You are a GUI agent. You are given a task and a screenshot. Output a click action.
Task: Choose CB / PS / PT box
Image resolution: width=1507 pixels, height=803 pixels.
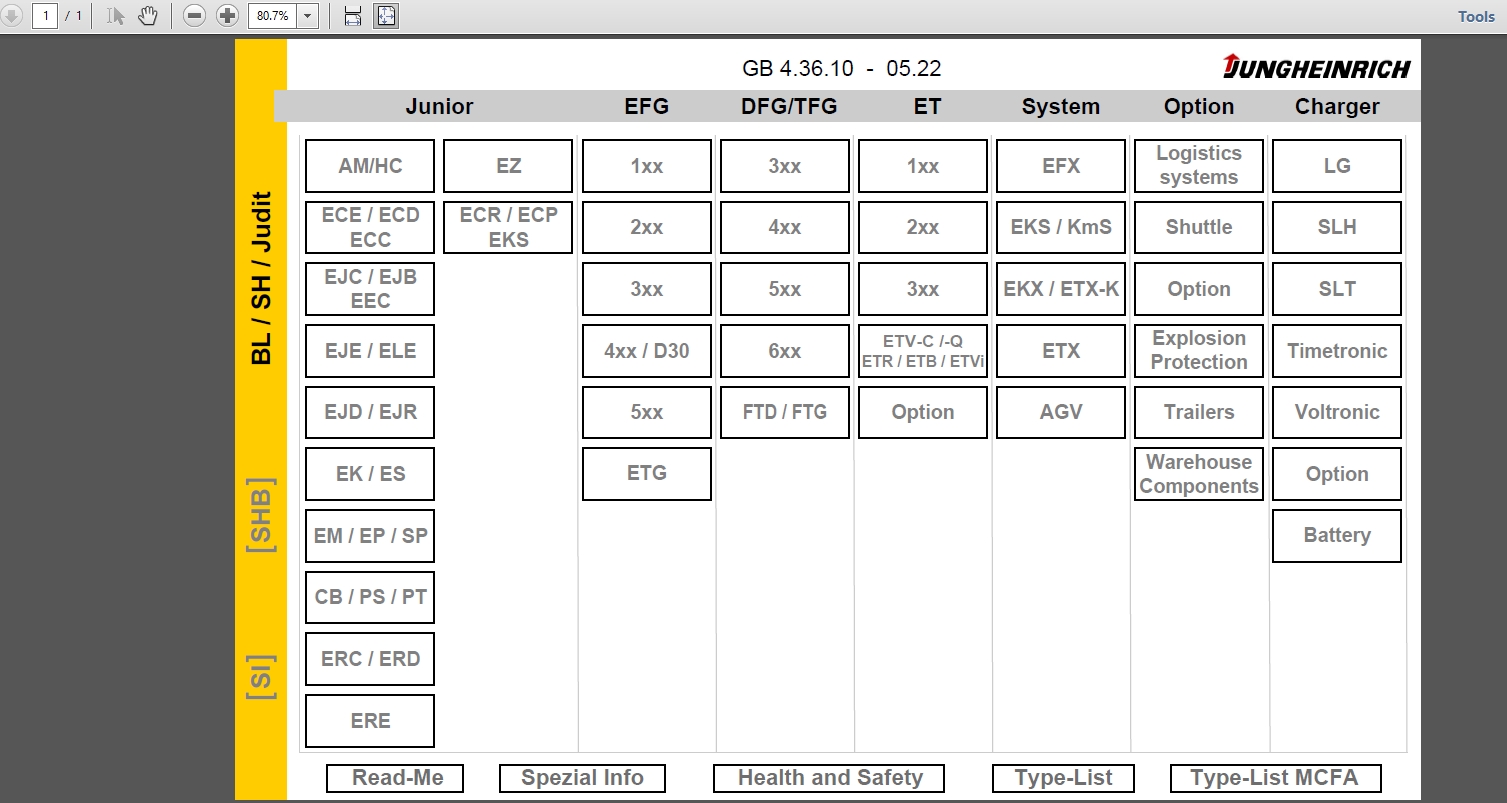[x=370, y=597]
